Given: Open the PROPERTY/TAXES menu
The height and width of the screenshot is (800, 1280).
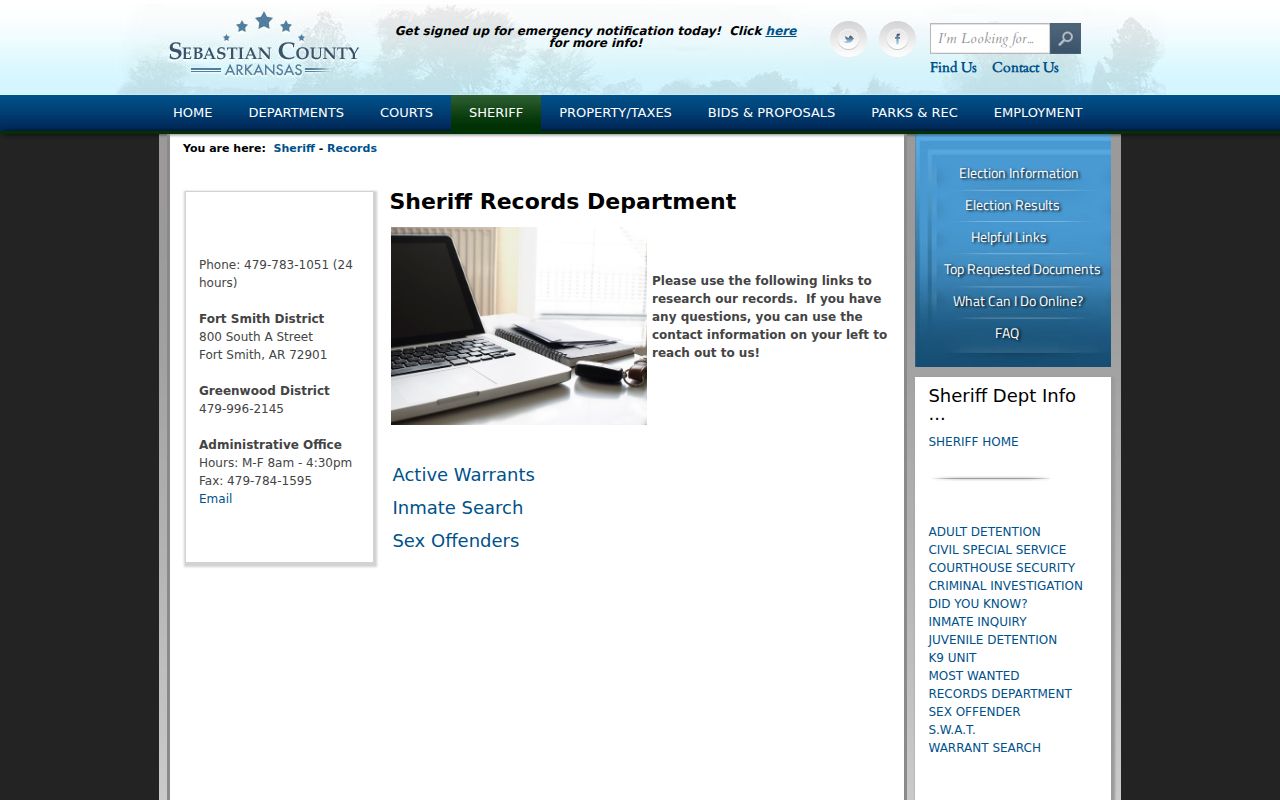Looking at the screenshot, I should pos(615,113).
